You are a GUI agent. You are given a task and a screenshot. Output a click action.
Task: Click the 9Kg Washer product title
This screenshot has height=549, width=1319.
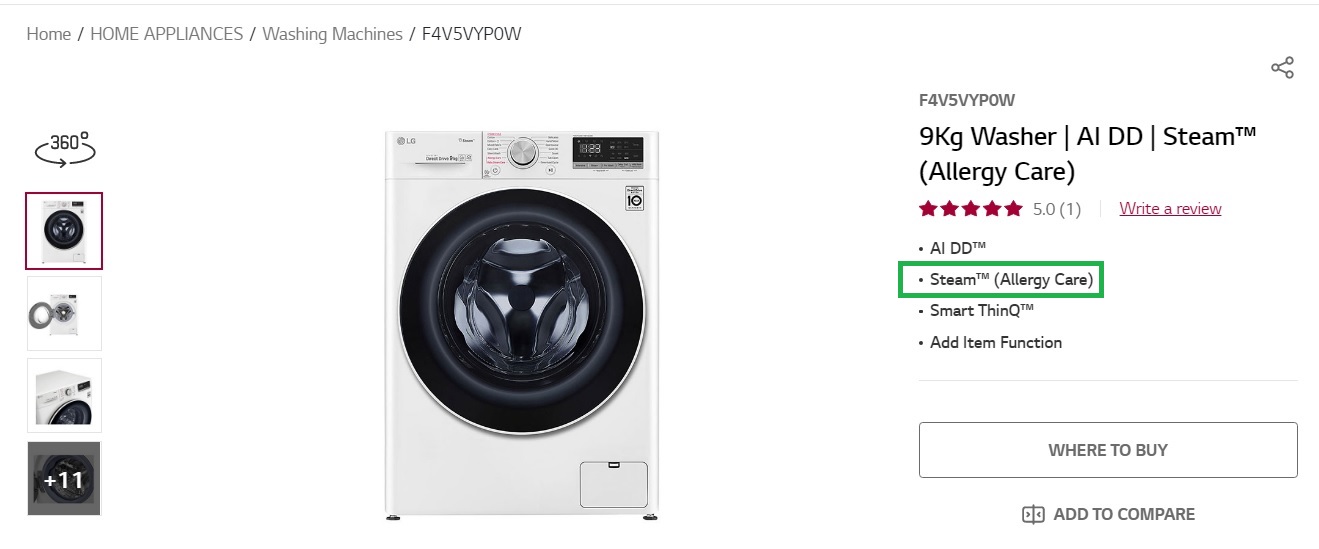(1087, 154)
